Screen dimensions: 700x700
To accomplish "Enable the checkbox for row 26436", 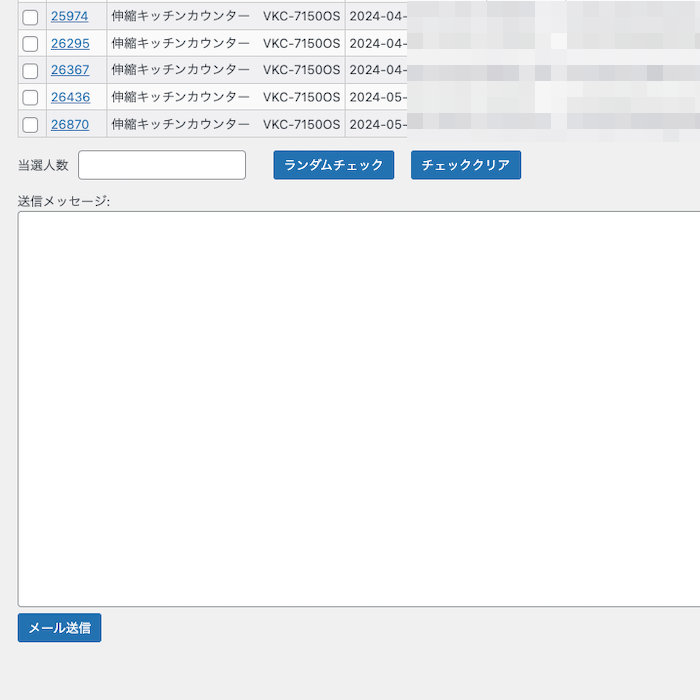I will (30, 98).
